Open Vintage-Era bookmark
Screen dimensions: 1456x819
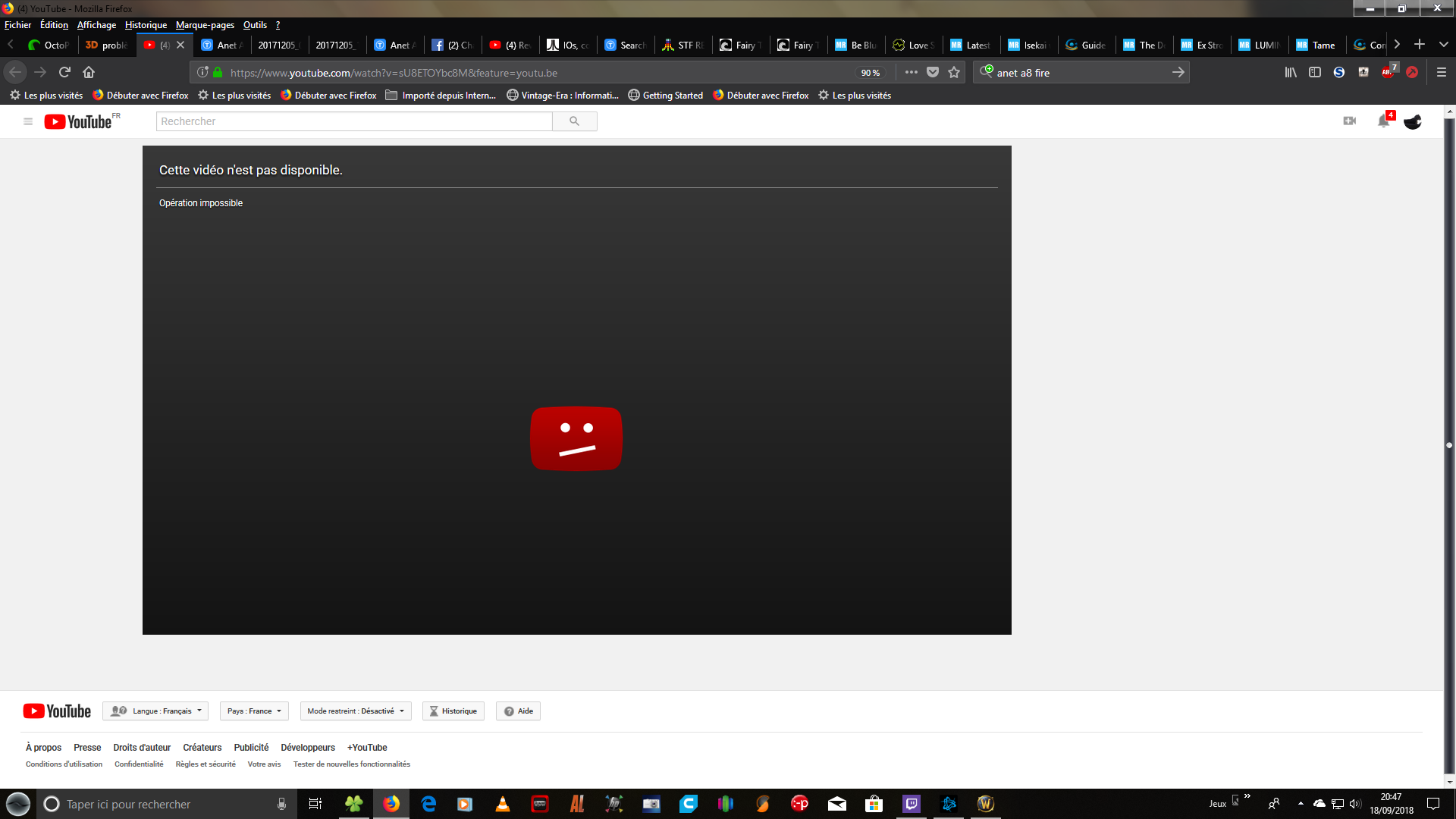[x=563, y=96]
